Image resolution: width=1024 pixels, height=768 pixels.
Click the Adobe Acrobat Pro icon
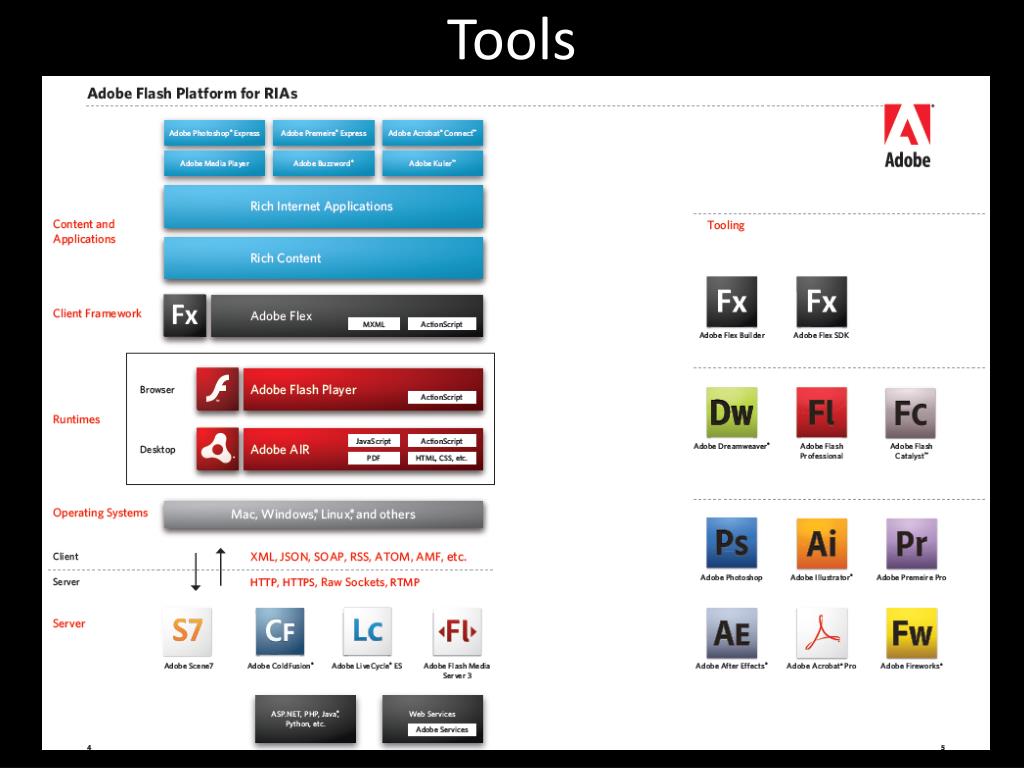click(x=822, y=633)
